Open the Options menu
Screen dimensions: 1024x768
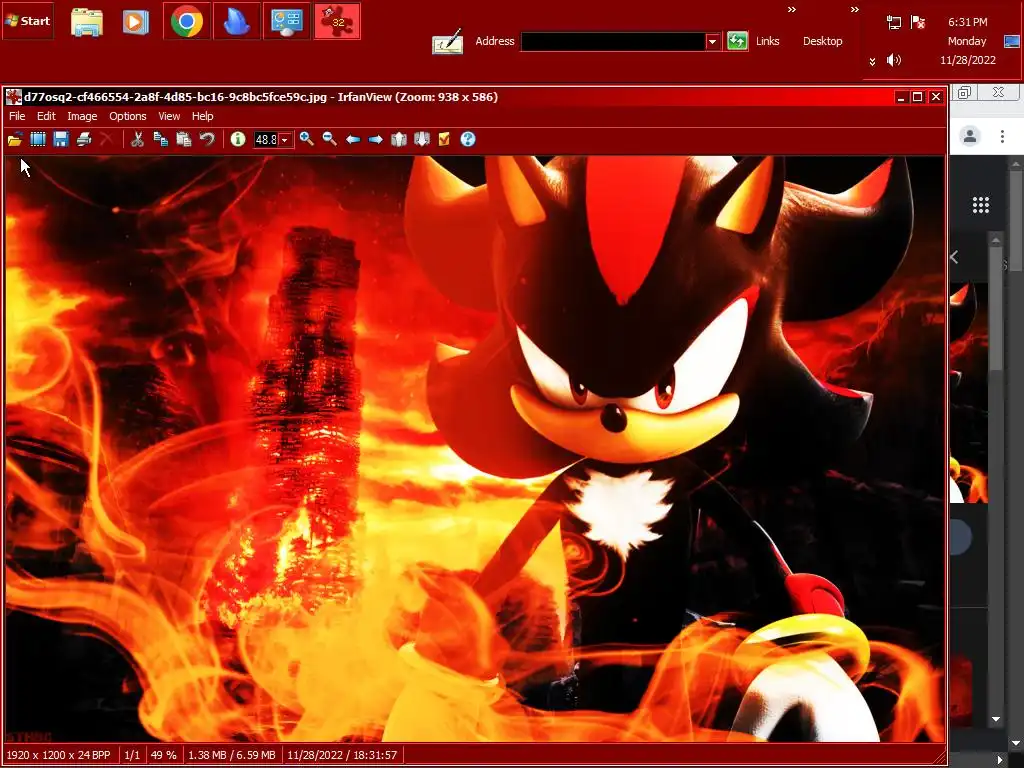click(127, 116)
